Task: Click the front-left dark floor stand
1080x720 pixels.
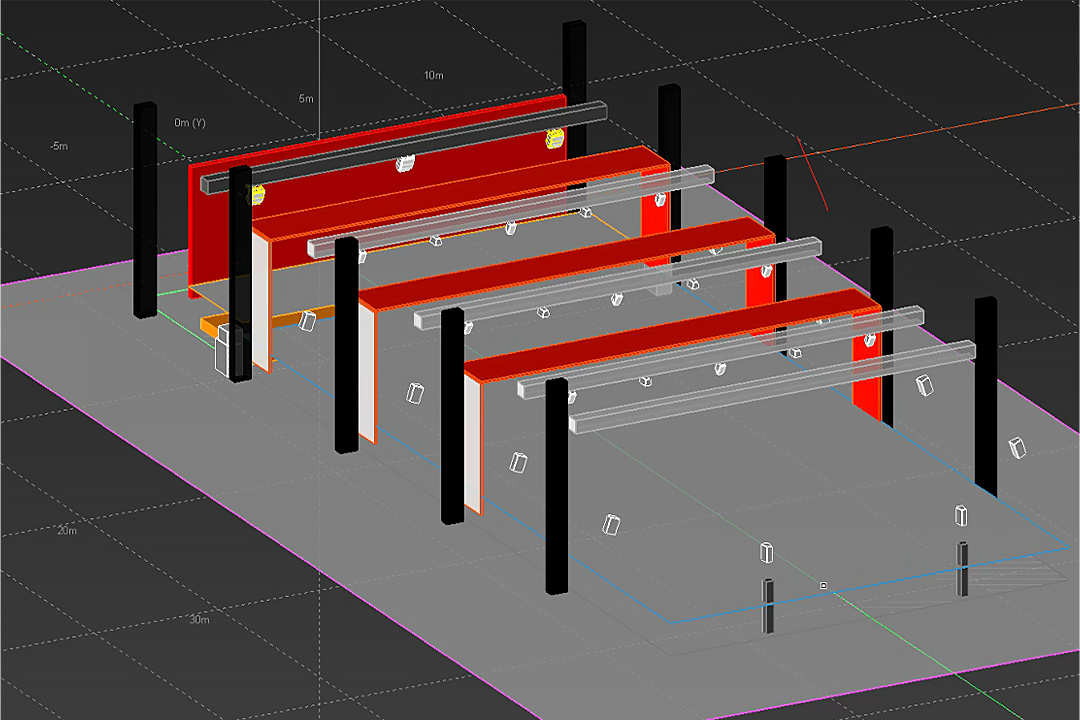Action: coord(768,605)
